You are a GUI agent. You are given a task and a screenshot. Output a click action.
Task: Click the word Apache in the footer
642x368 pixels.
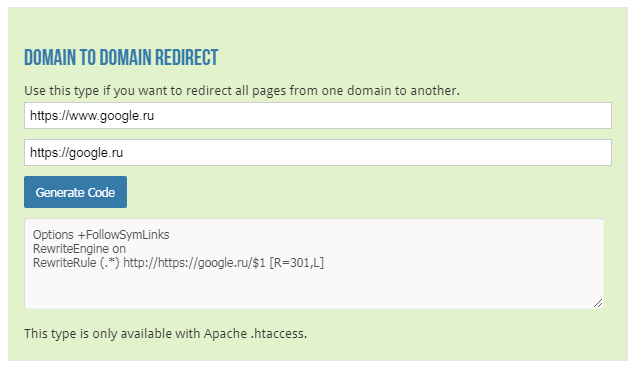[x=225, y=334]
